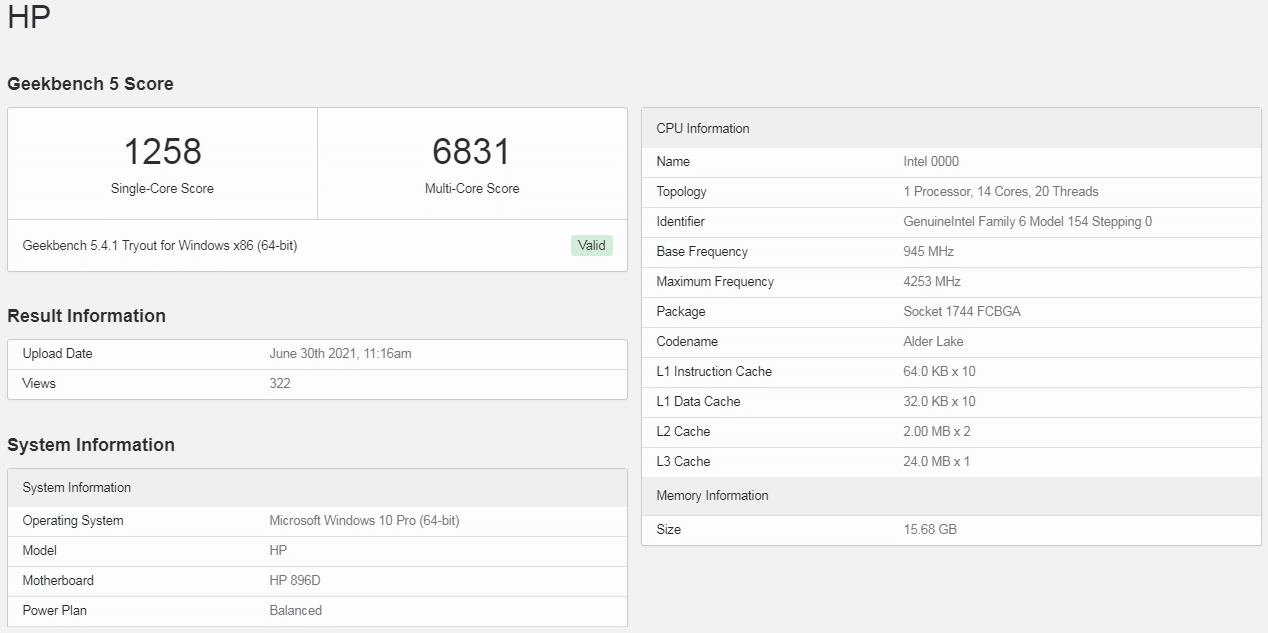
Task: Click the L1 Data Cache label
Action: pos(698,402)
